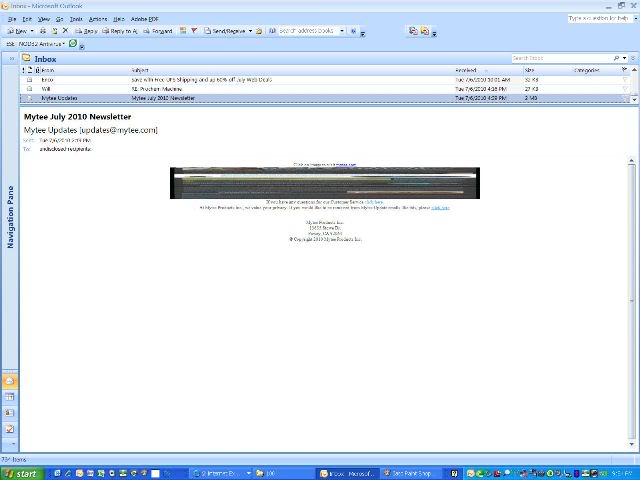Expand the Send/Receive dropdown arrow
The width and height of the screenshot is (640, 480).
250,31
